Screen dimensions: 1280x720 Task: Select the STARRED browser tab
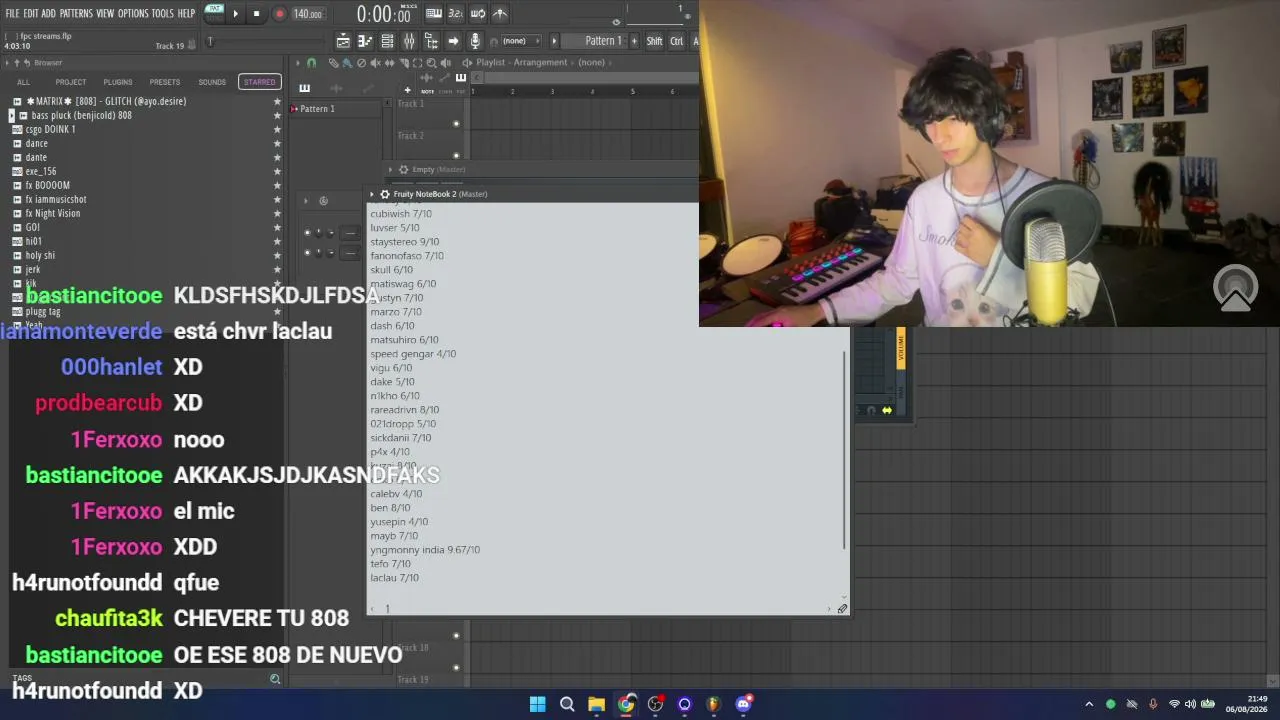pos(259,82)
